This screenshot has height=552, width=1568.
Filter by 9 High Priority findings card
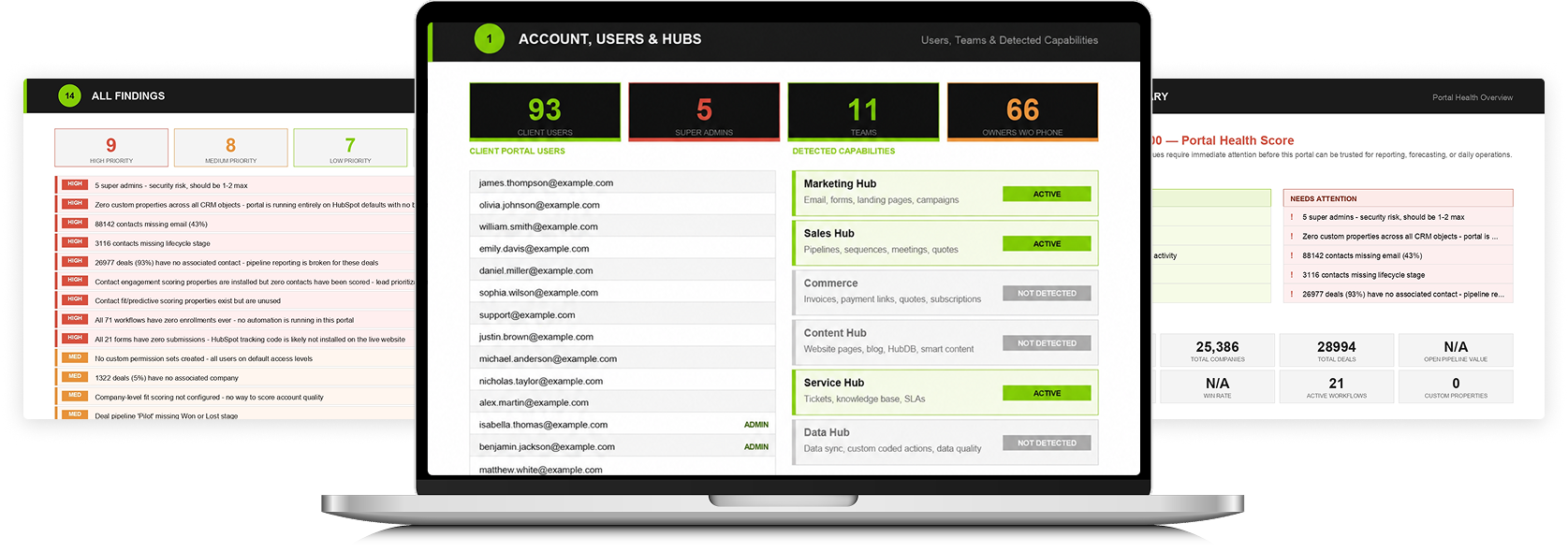[x=111, y=148]
